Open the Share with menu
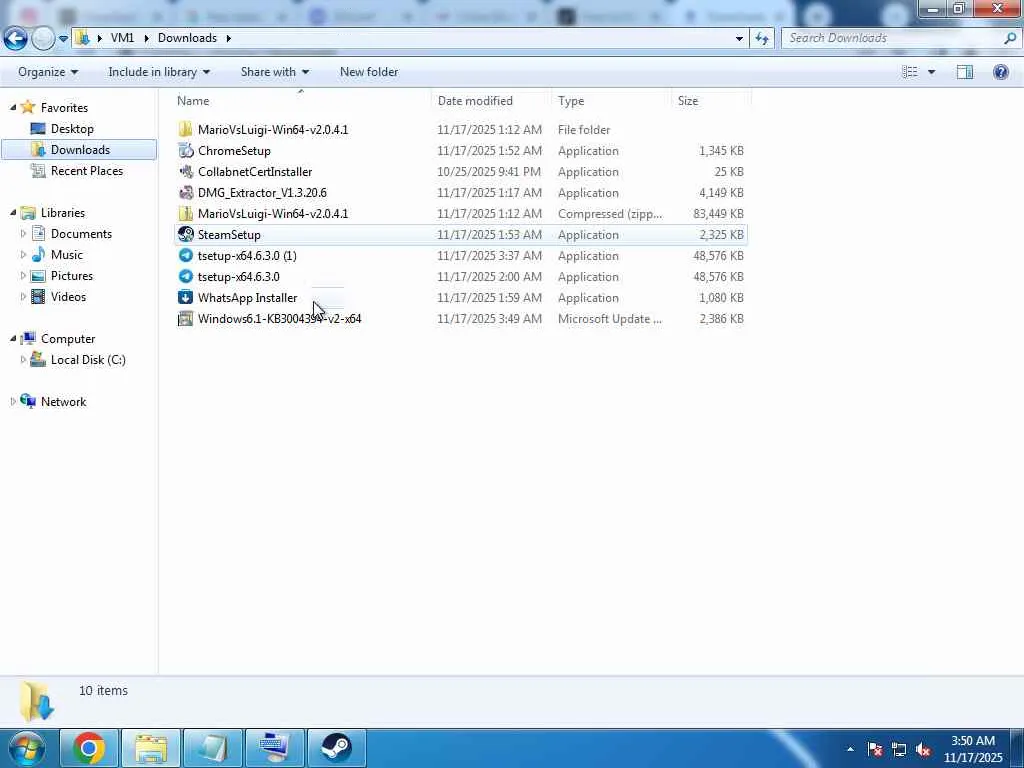The width and height of the screenshot is (1024, 768). [274, 72]
